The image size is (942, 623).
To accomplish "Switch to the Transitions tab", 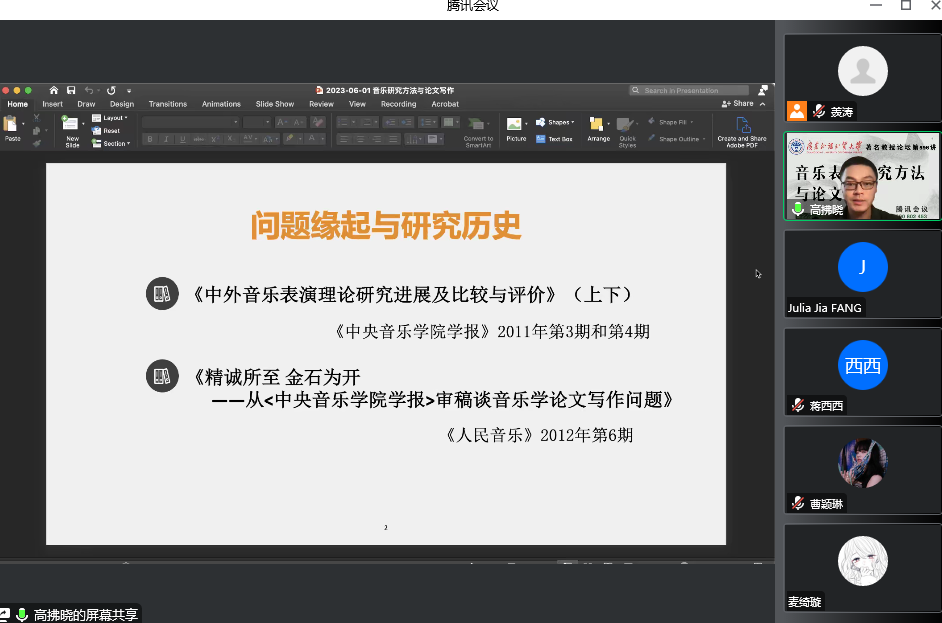I will point(167,104).
